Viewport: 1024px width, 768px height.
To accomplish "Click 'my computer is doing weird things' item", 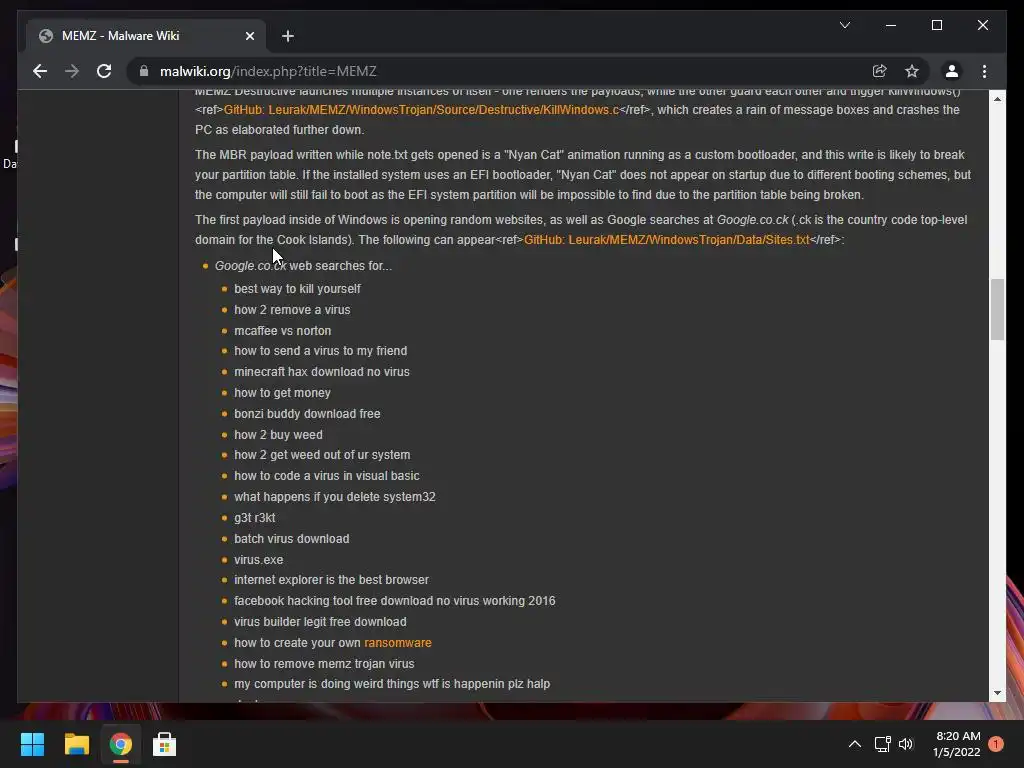I will (x=392, y=684).
